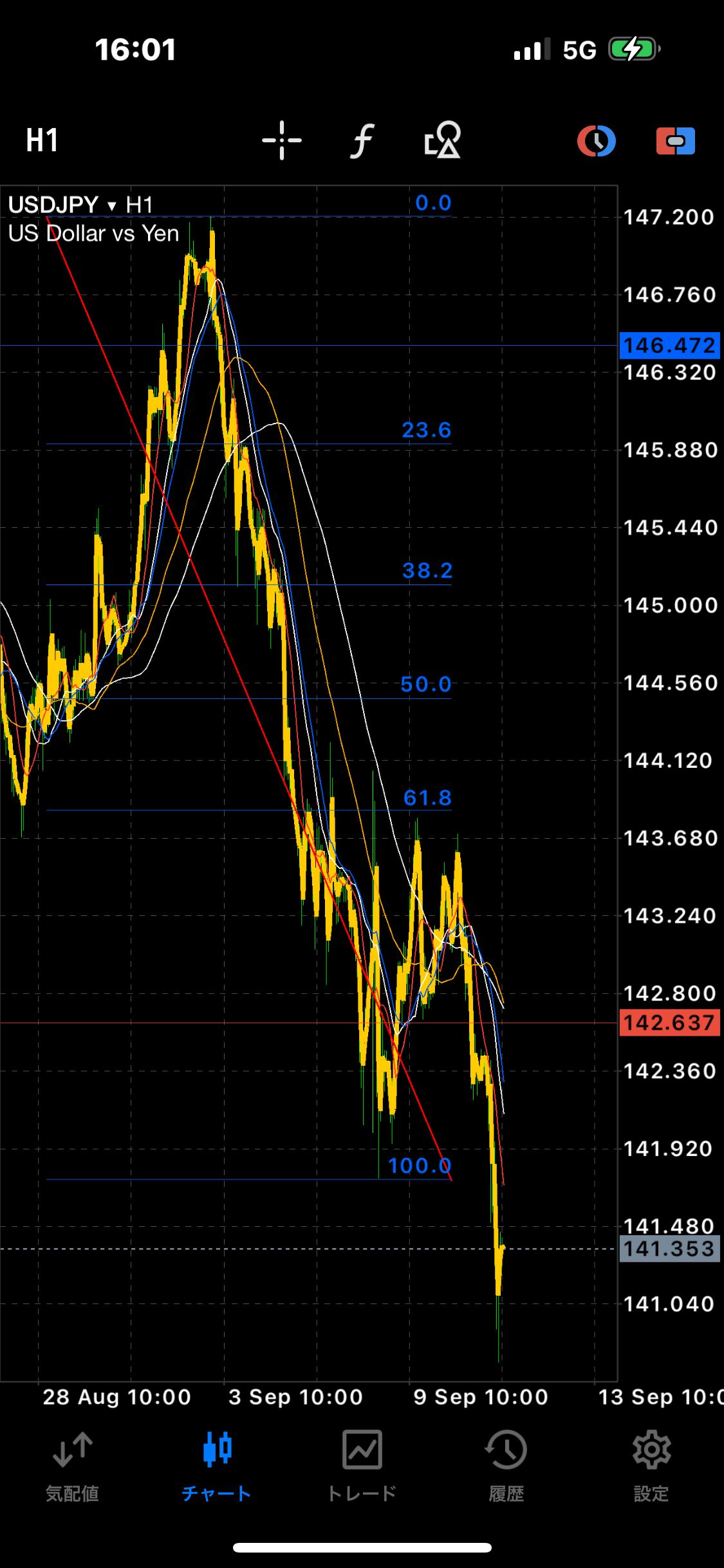Expand the USDJPY symbol dropdown arrow
Image resolution: width=724 pixels, height=1568 pixels.
[x=112, y=206]
